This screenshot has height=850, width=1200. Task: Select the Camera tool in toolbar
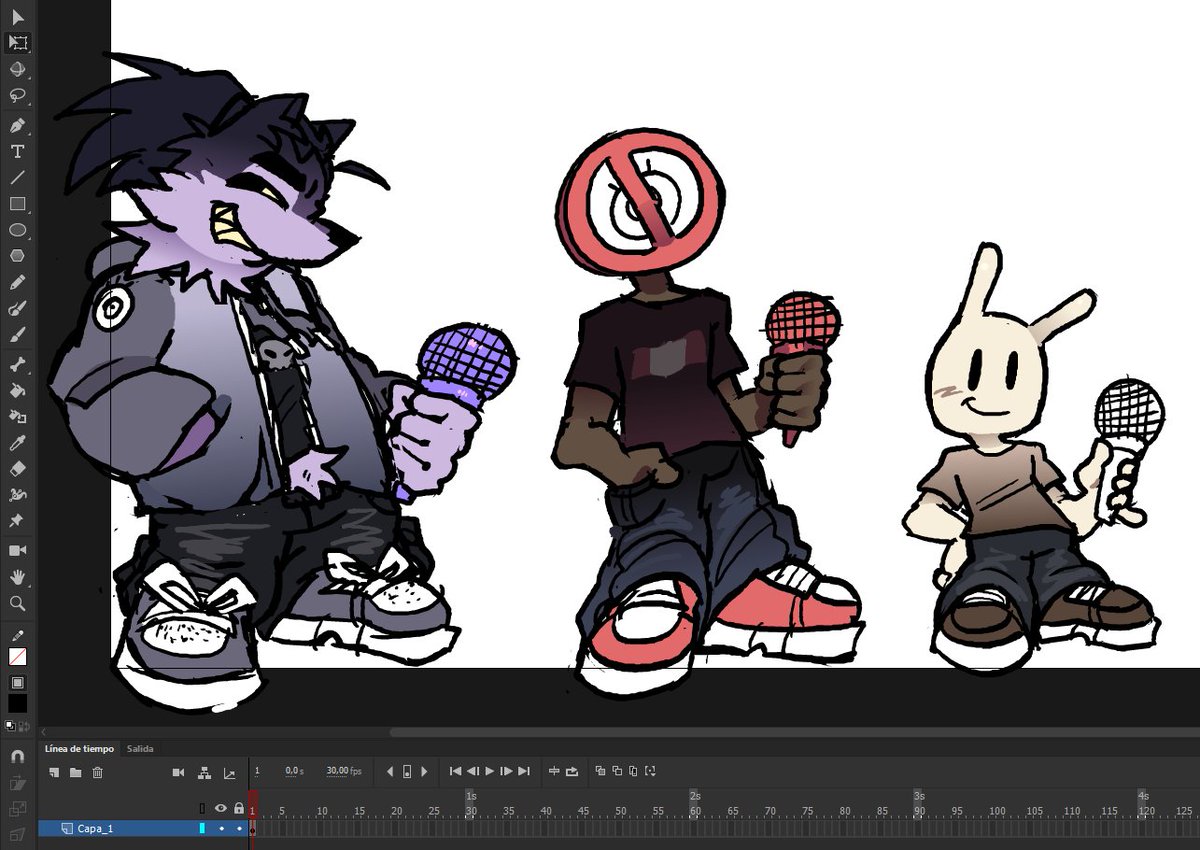(x=17, y=551)
